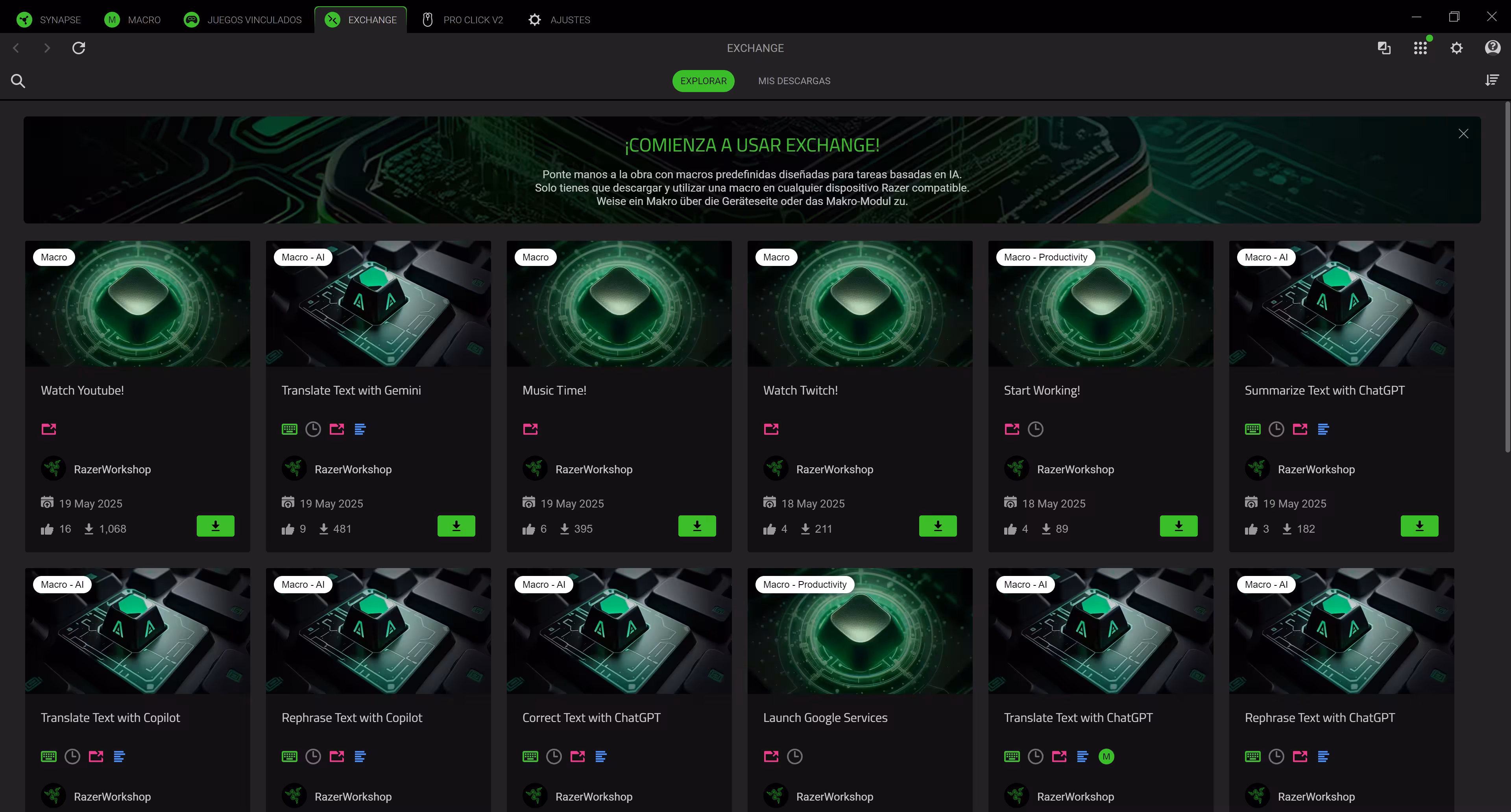Open the Watch Twitch! title

(800, 391)
